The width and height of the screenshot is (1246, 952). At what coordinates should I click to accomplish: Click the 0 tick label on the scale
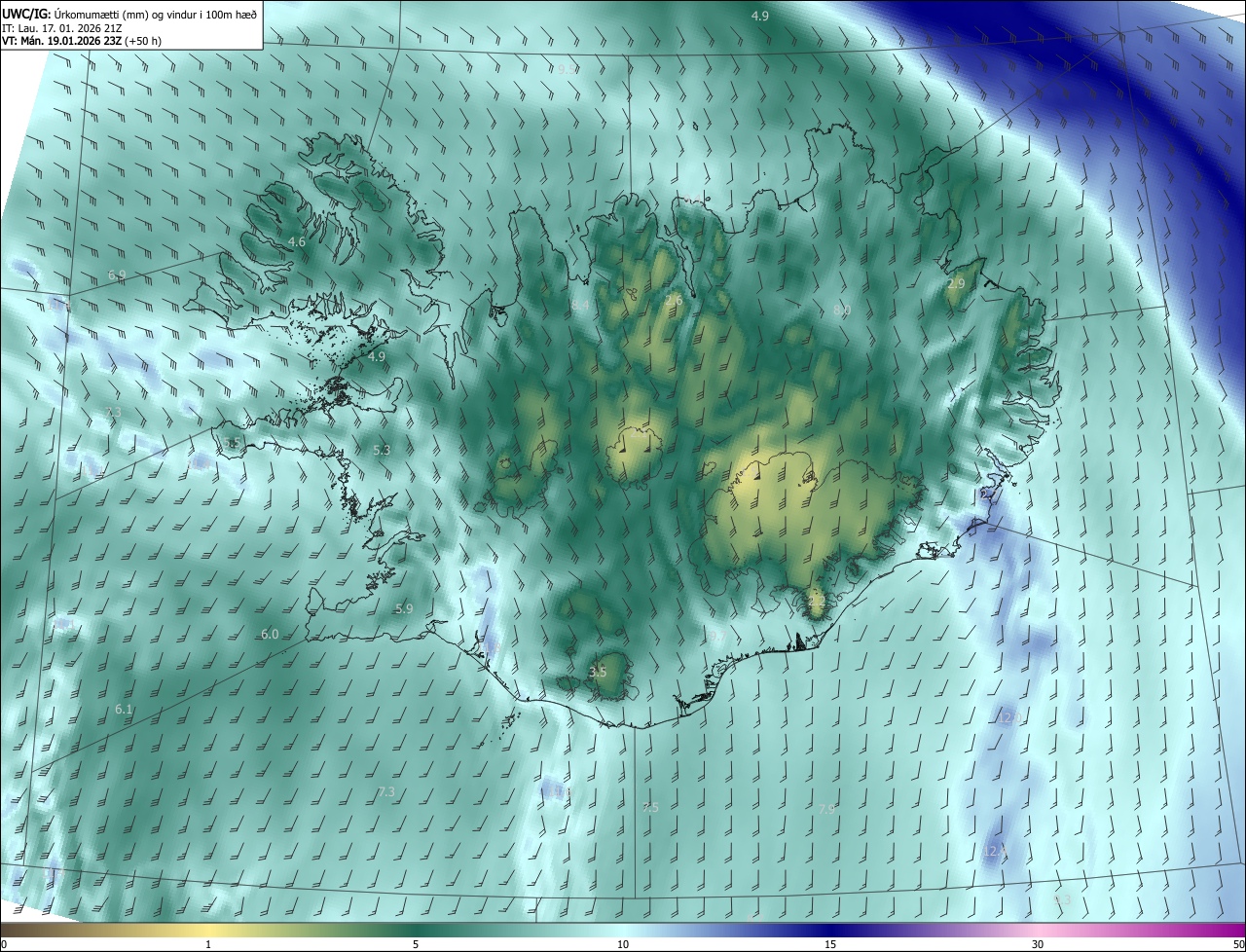point(4,944)
